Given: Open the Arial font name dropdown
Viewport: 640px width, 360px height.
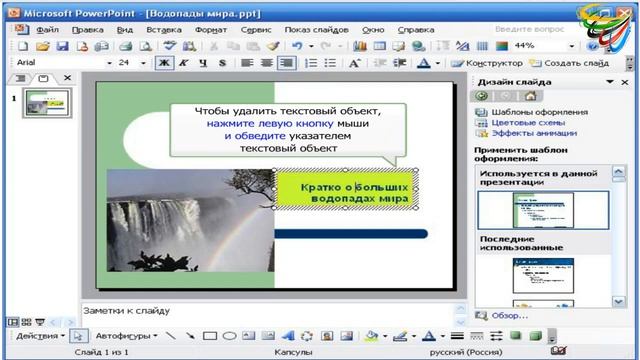Looking at the screenshot, I should (x=109, y=63).
